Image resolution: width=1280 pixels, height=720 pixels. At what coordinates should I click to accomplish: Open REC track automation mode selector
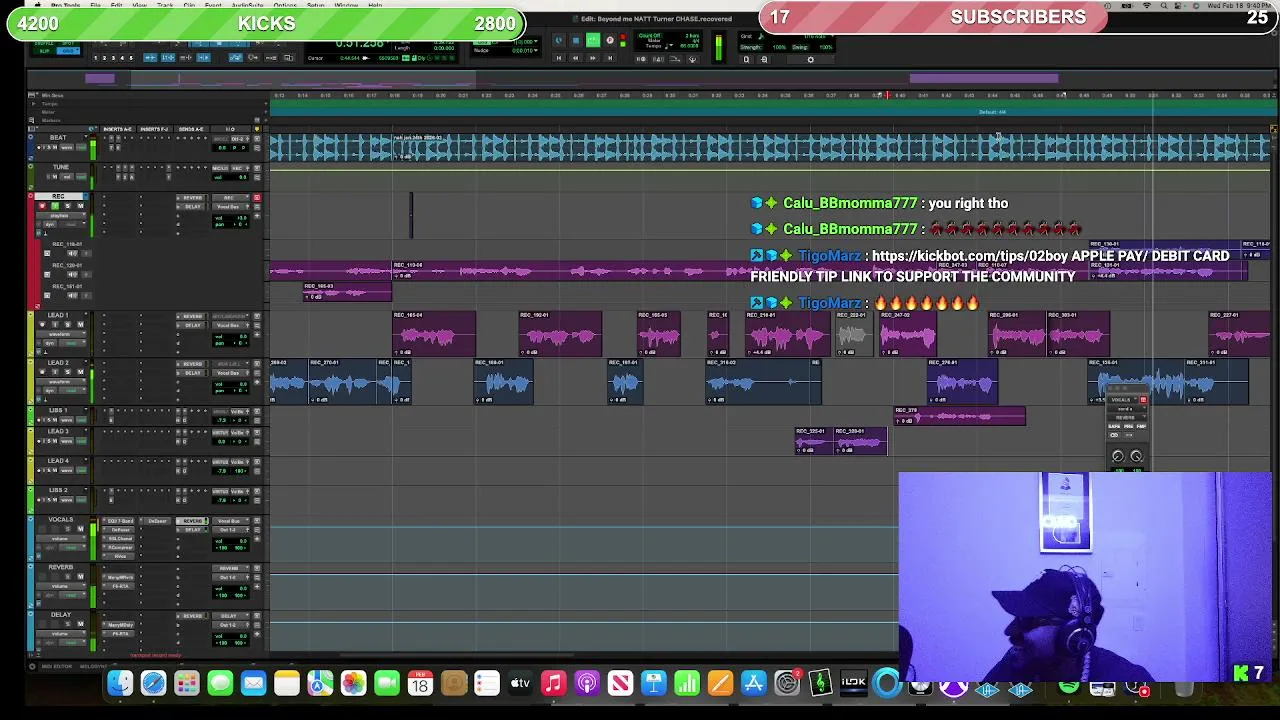(x=72, y=224)
